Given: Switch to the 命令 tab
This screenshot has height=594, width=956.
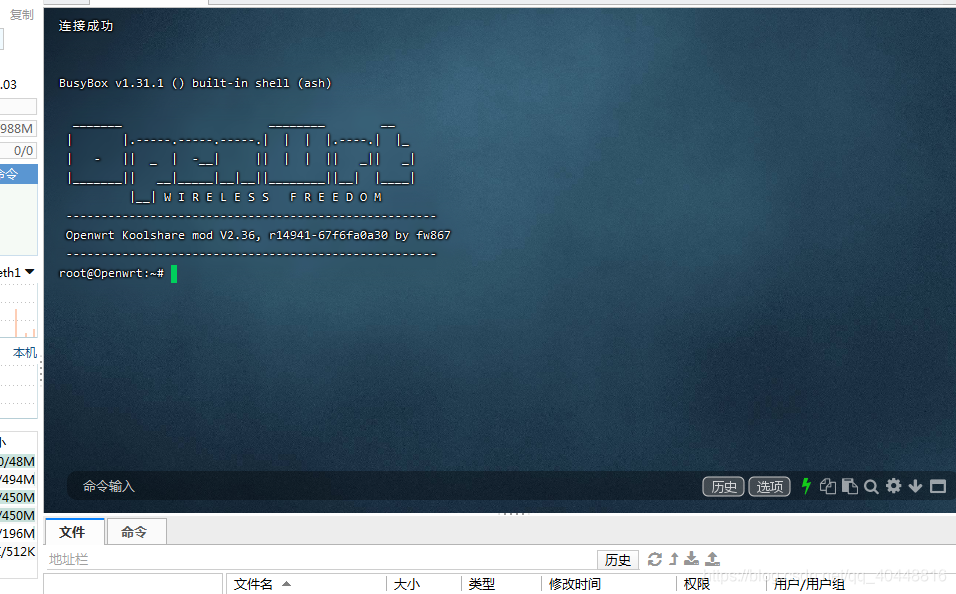Looking at the screenshot, I should click(136, 532).
